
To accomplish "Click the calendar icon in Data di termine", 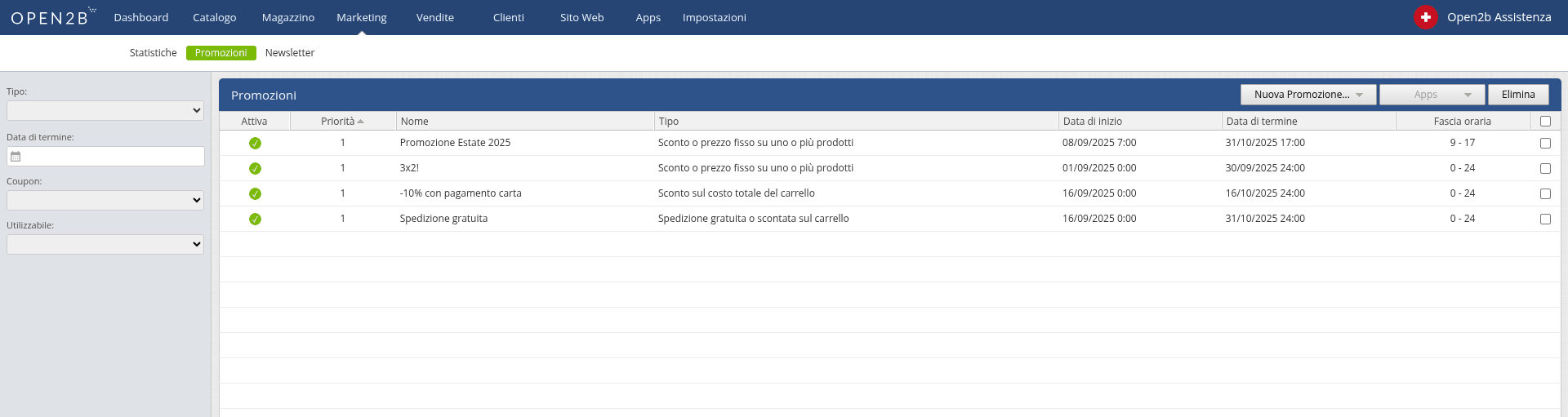I will 16,157.
